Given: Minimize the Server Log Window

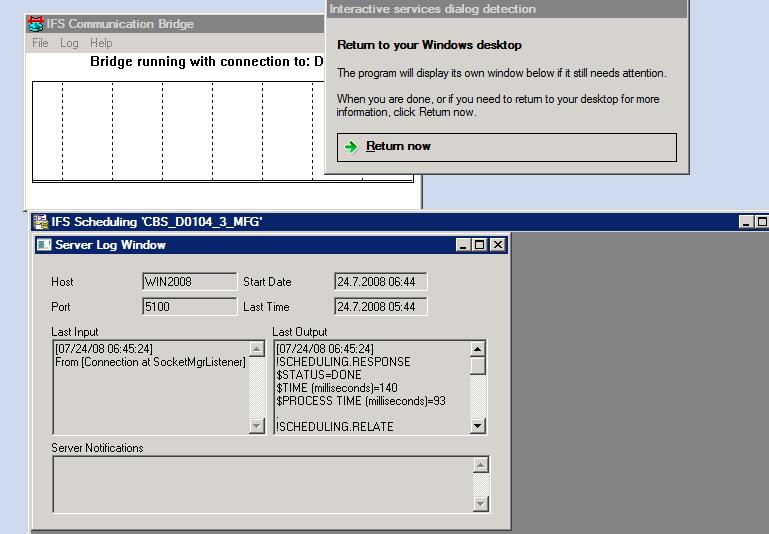Looking at the screenshot, I should pos(463,245).
